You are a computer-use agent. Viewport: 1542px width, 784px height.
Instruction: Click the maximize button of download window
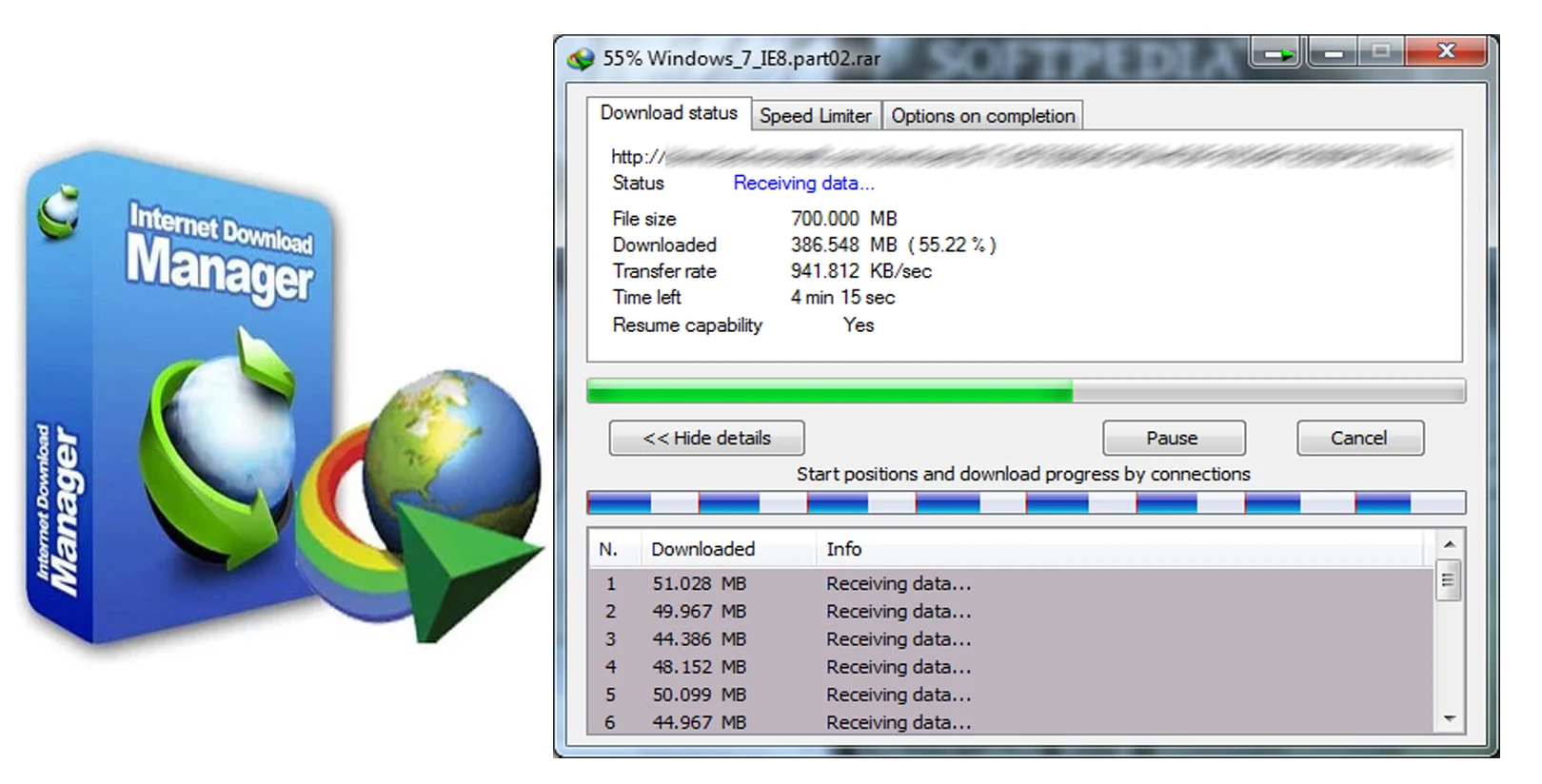pyautogui.click(x=1380, y=52)
